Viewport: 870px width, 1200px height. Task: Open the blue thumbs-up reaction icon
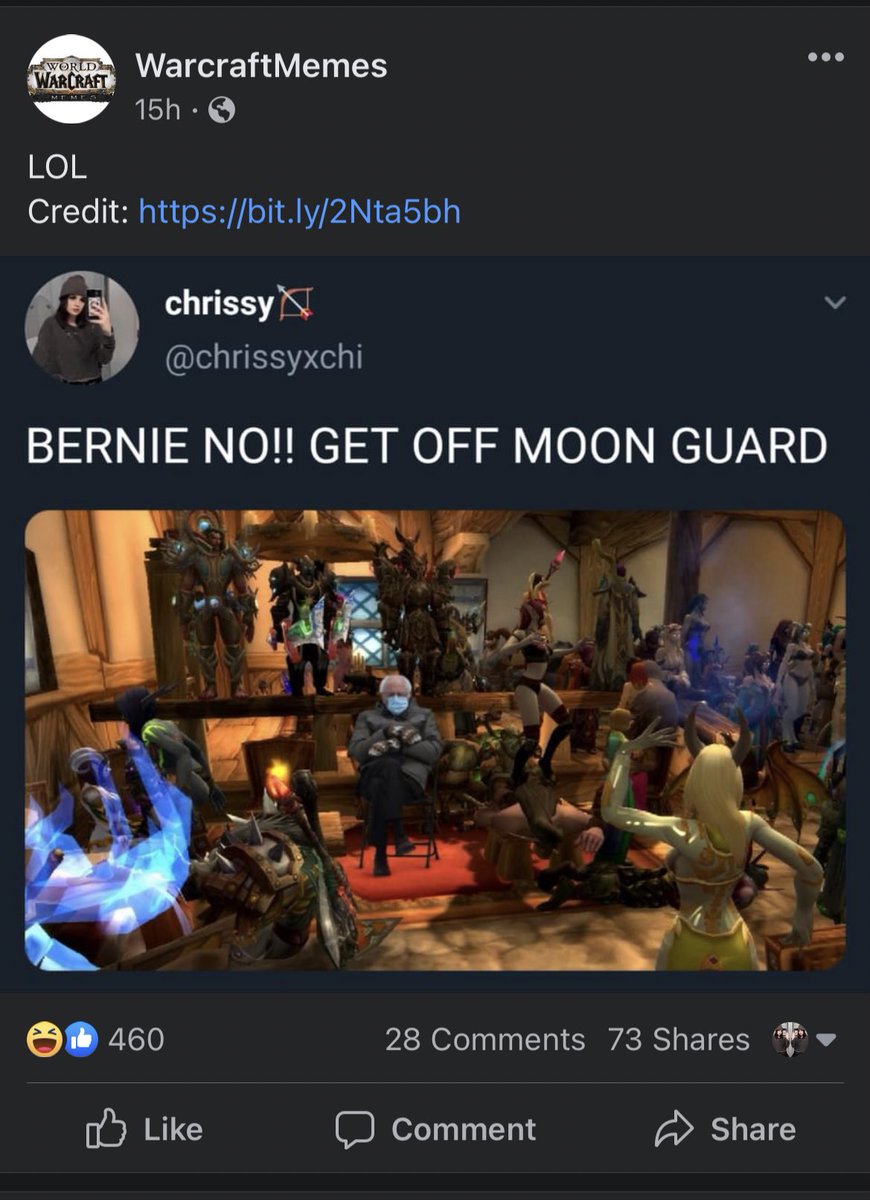pos(80,1040)
